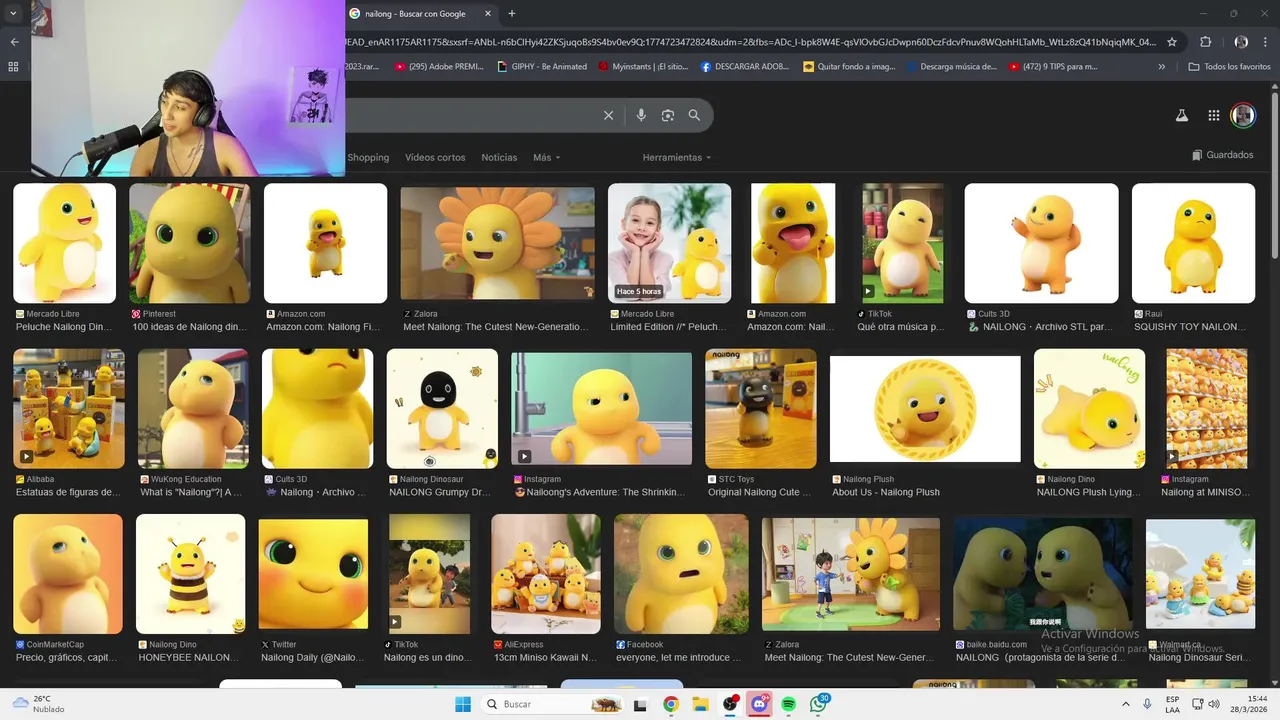The height and width of the screenshot is (720, 1280).
Task: Open File Explorer from the taskbar
Action: 701,704
